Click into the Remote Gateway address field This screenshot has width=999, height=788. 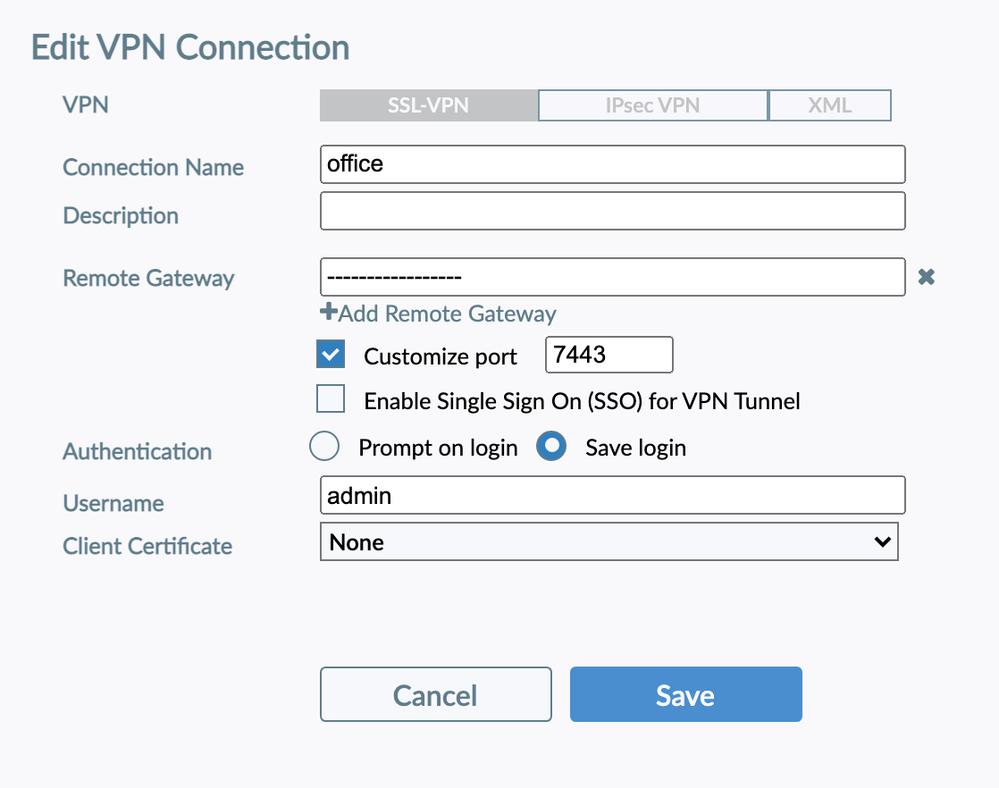point(612,277)
